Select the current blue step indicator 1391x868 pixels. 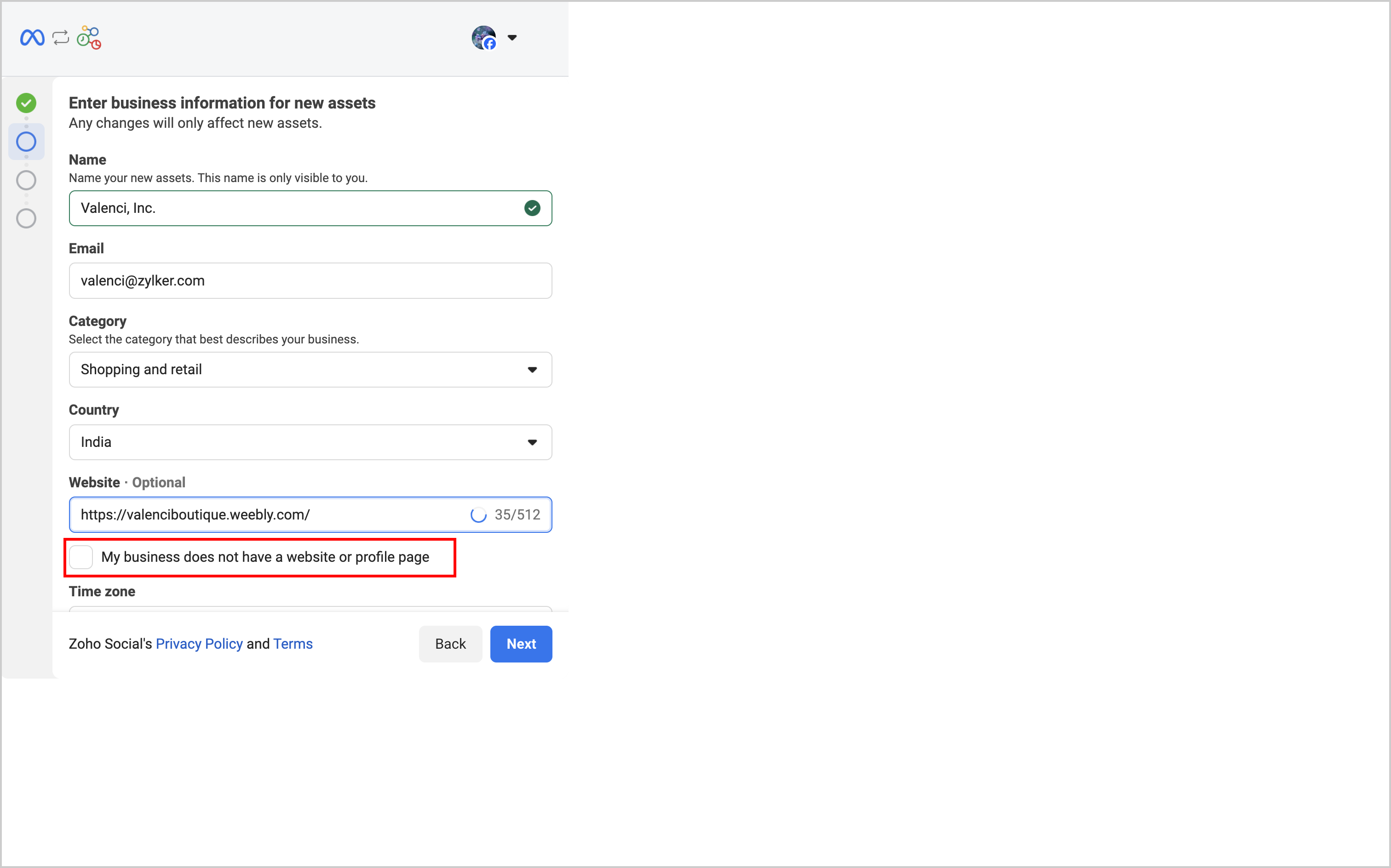[x=26, y=142]
